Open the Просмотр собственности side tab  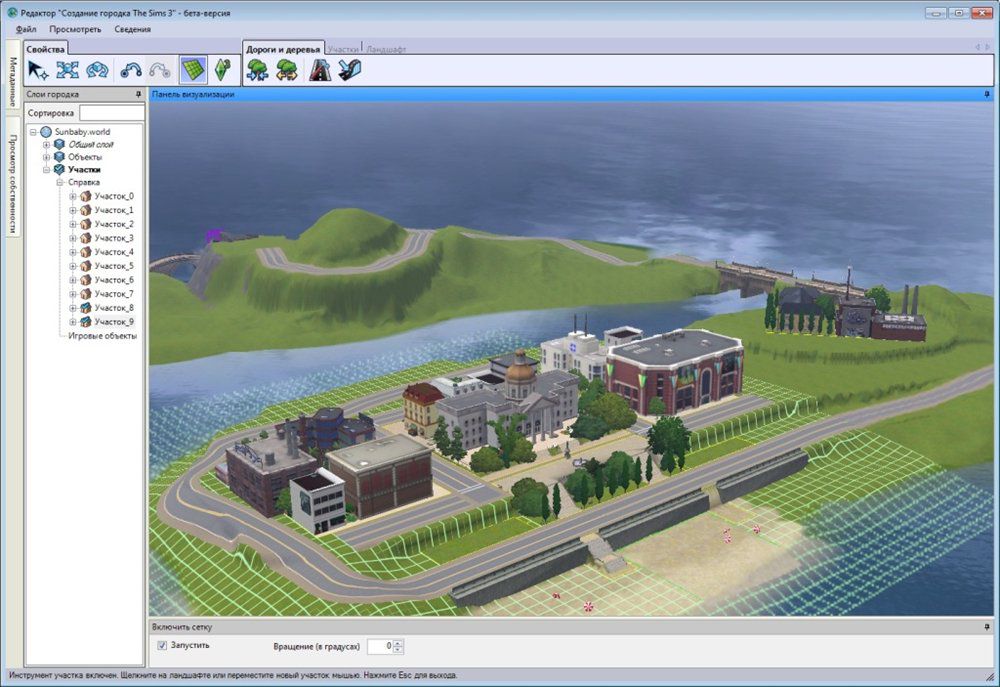(13, 184)
